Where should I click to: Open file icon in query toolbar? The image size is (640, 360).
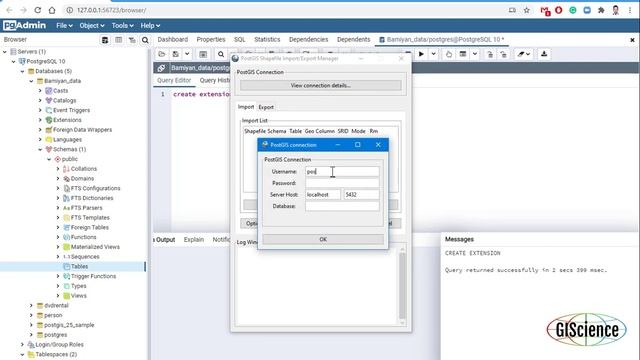click(x=162, y=54)
